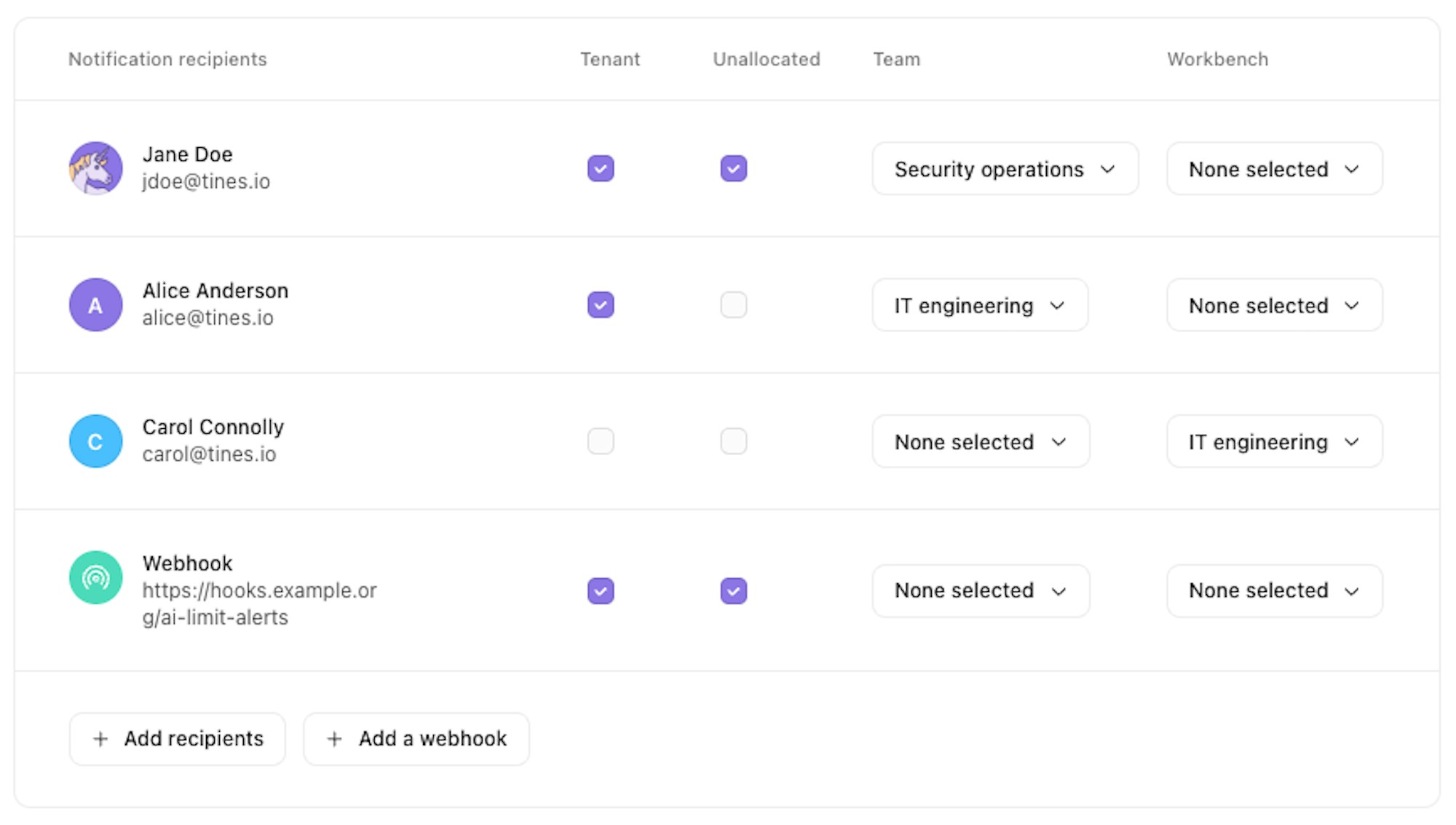
Task: Click Jane Doe's unicorn avatar
Action: (95, 168)
